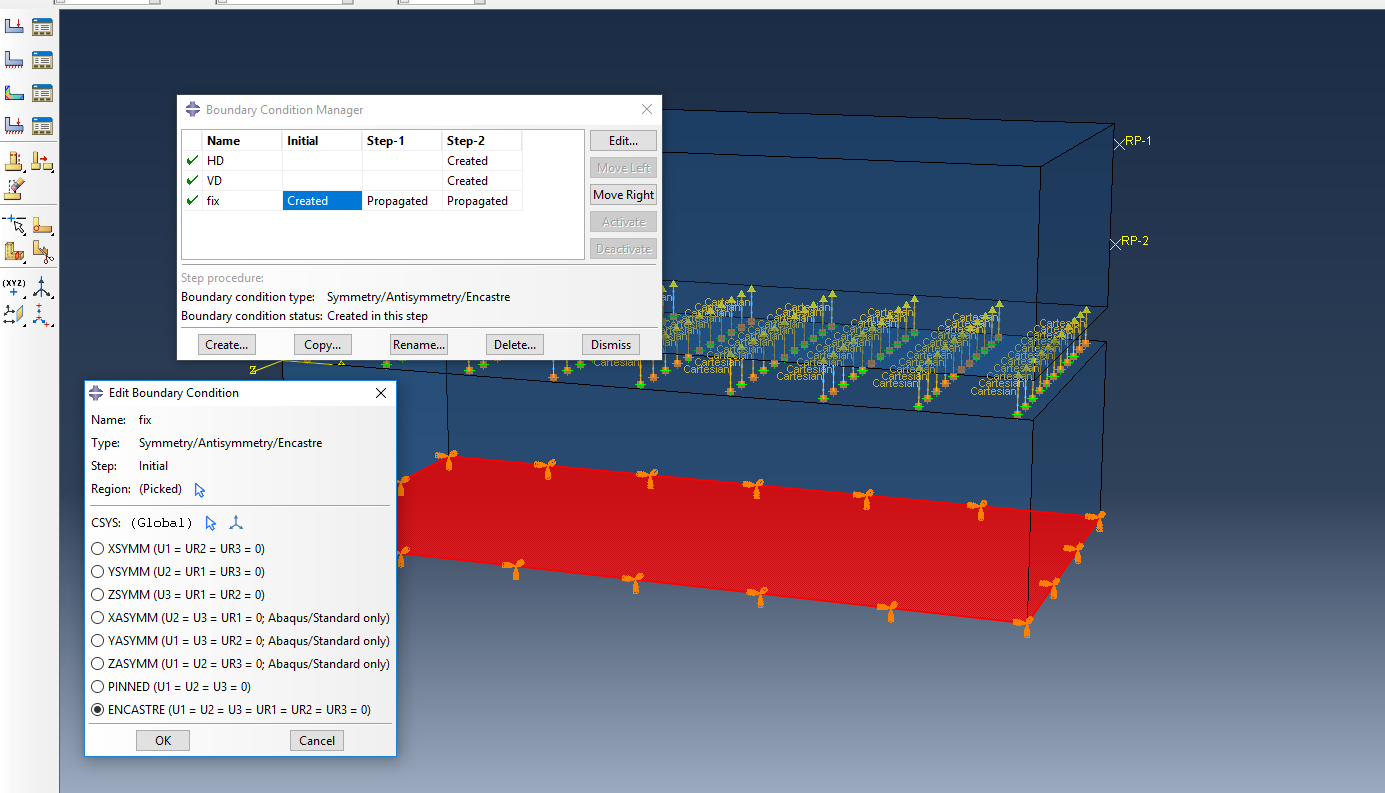The width and height of the screenshot is (1385, 793).
Task: Confirm the boundary condition with OK
Action: click(x=162, y=740)
